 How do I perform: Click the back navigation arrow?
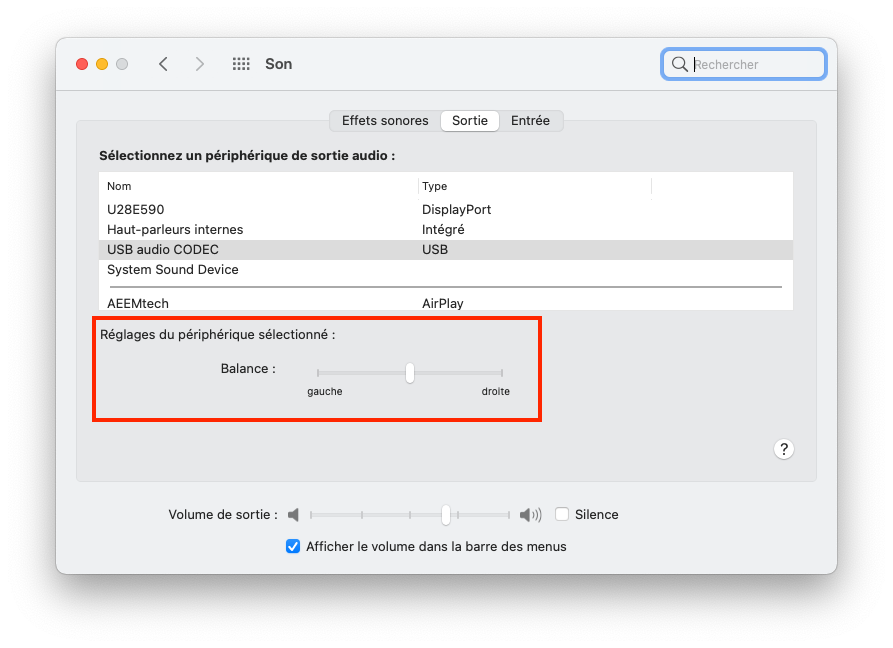click(x=163, y=64)
